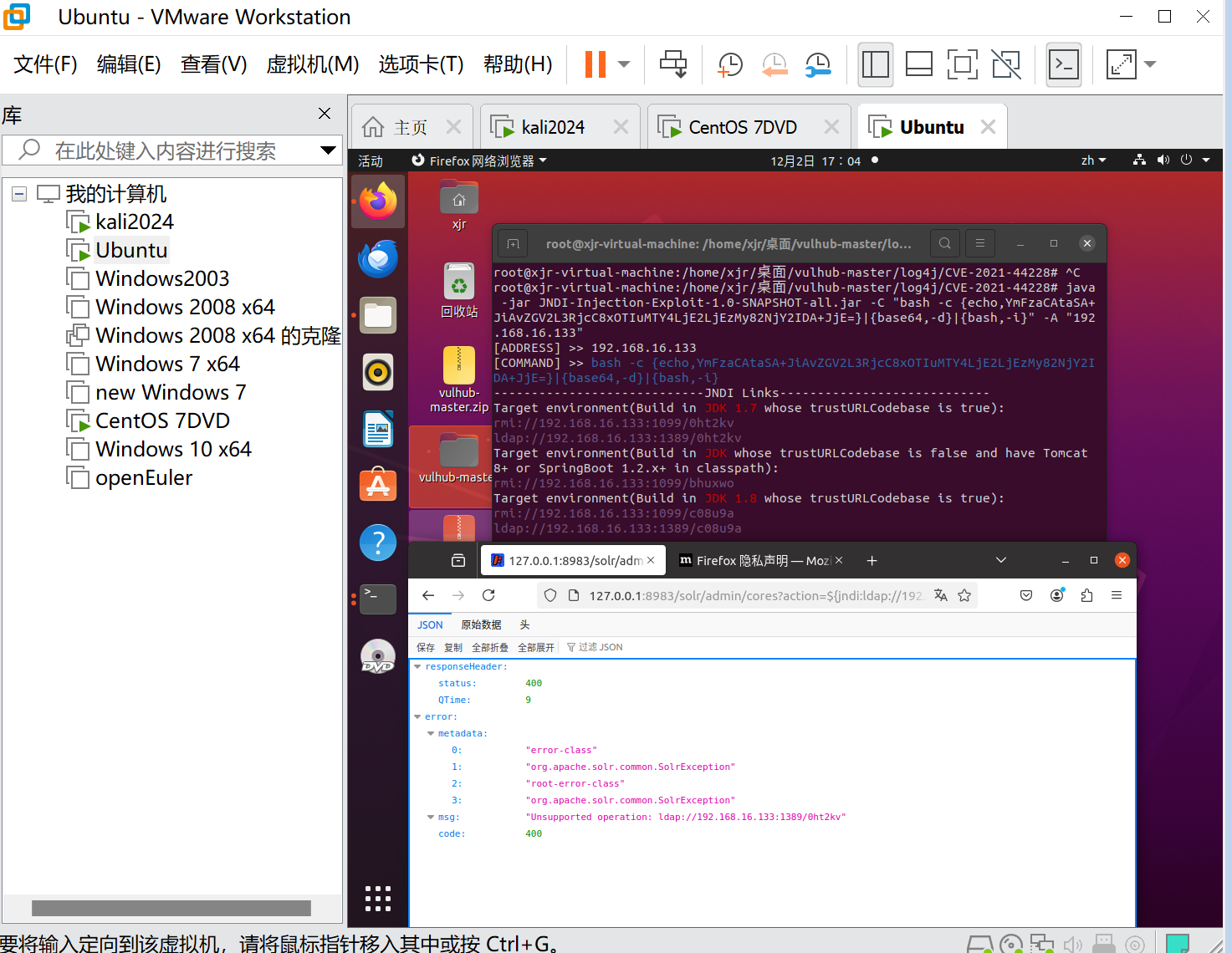1232x953 pixels.
Task: Toggle the library sidebar view icon
Action: 876,64
